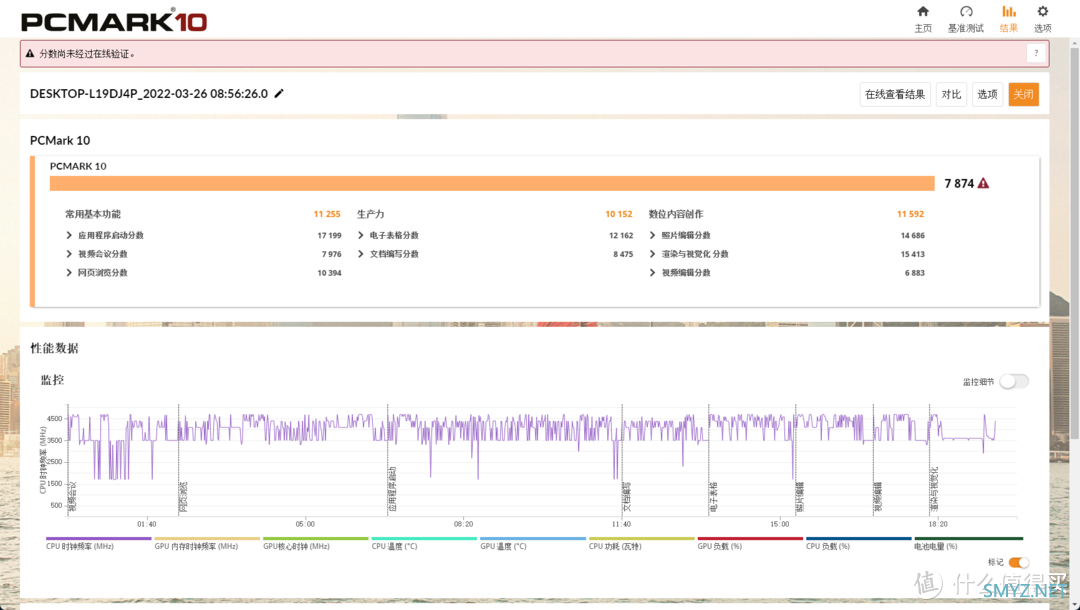The width and height of the screenshot is (1080, 610).
Task: Go to the 主页 home icon
Action: (923, 12)
